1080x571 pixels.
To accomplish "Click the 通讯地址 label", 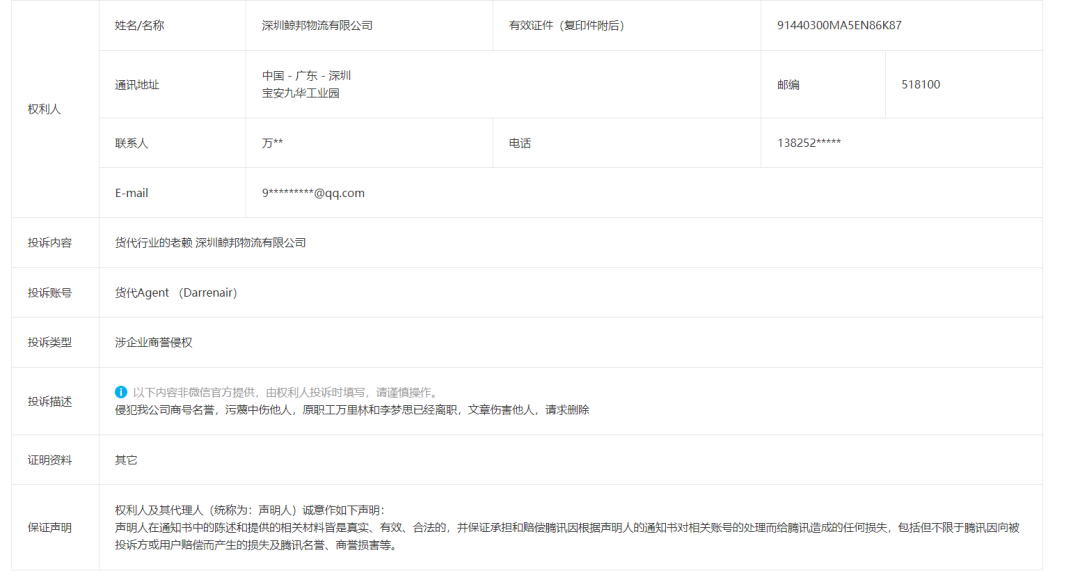I will 136,85.
